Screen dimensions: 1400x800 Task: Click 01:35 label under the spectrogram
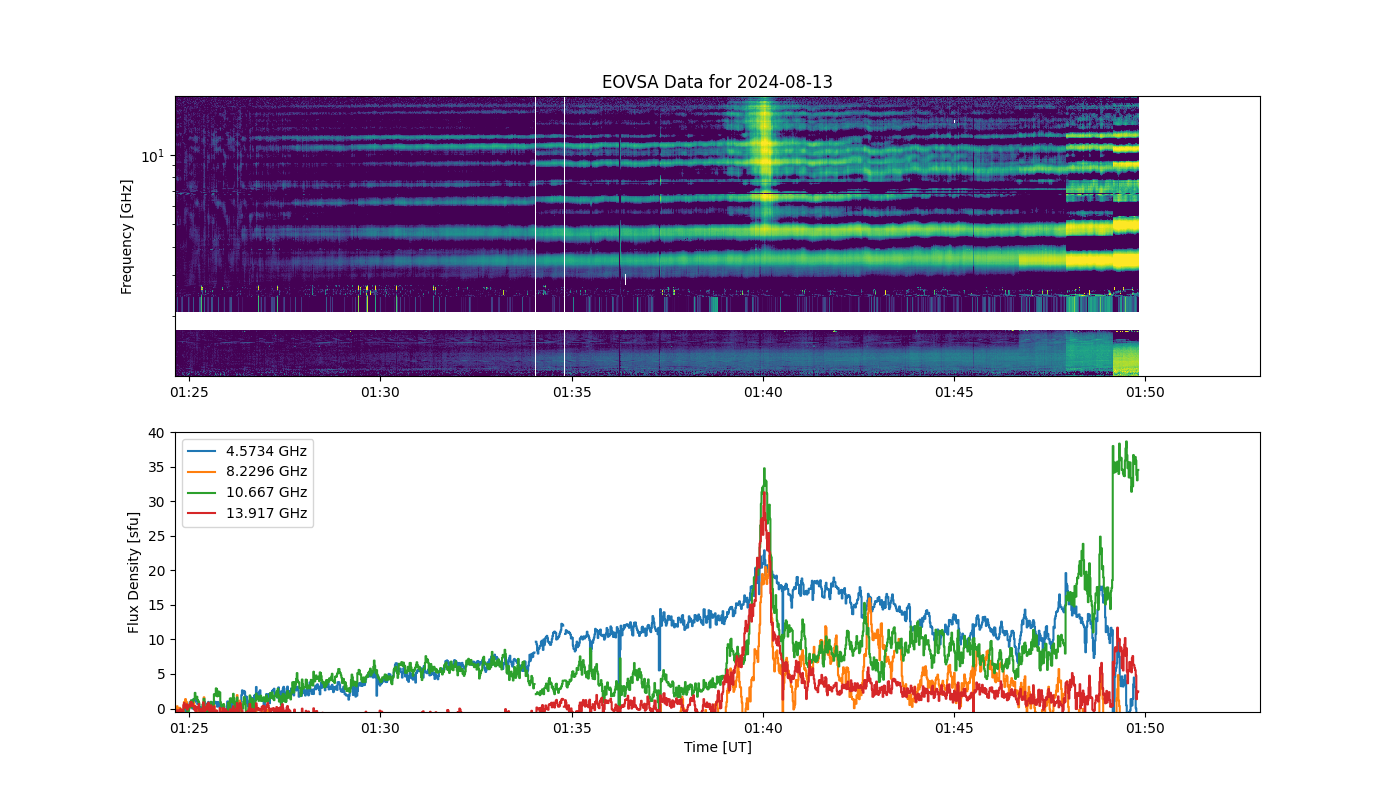[572, 393]
